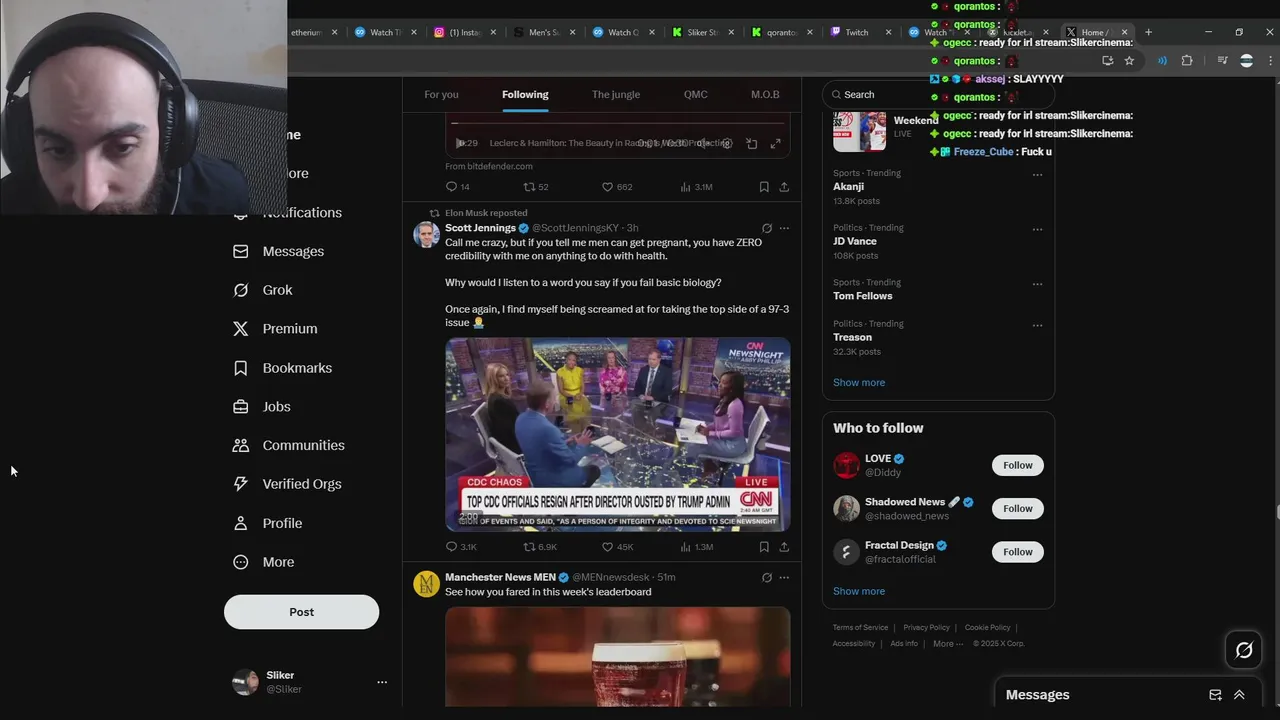
Task: Enable picture-in-picture on the Leclerc & Hamilton video
Action: pos(751,144)
